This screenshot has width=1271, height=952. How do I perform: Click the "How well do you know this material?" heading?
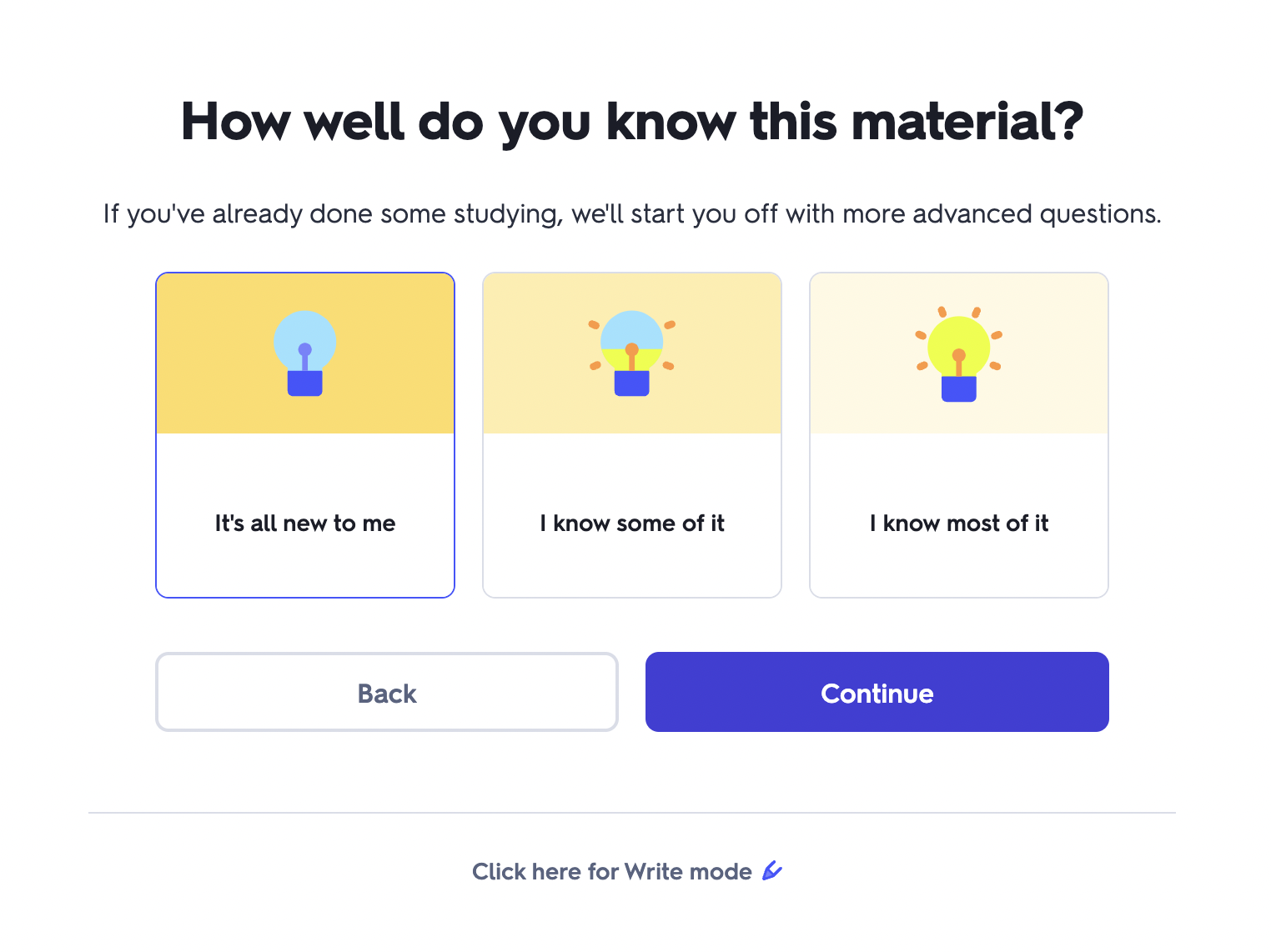[x=632, y=122]
